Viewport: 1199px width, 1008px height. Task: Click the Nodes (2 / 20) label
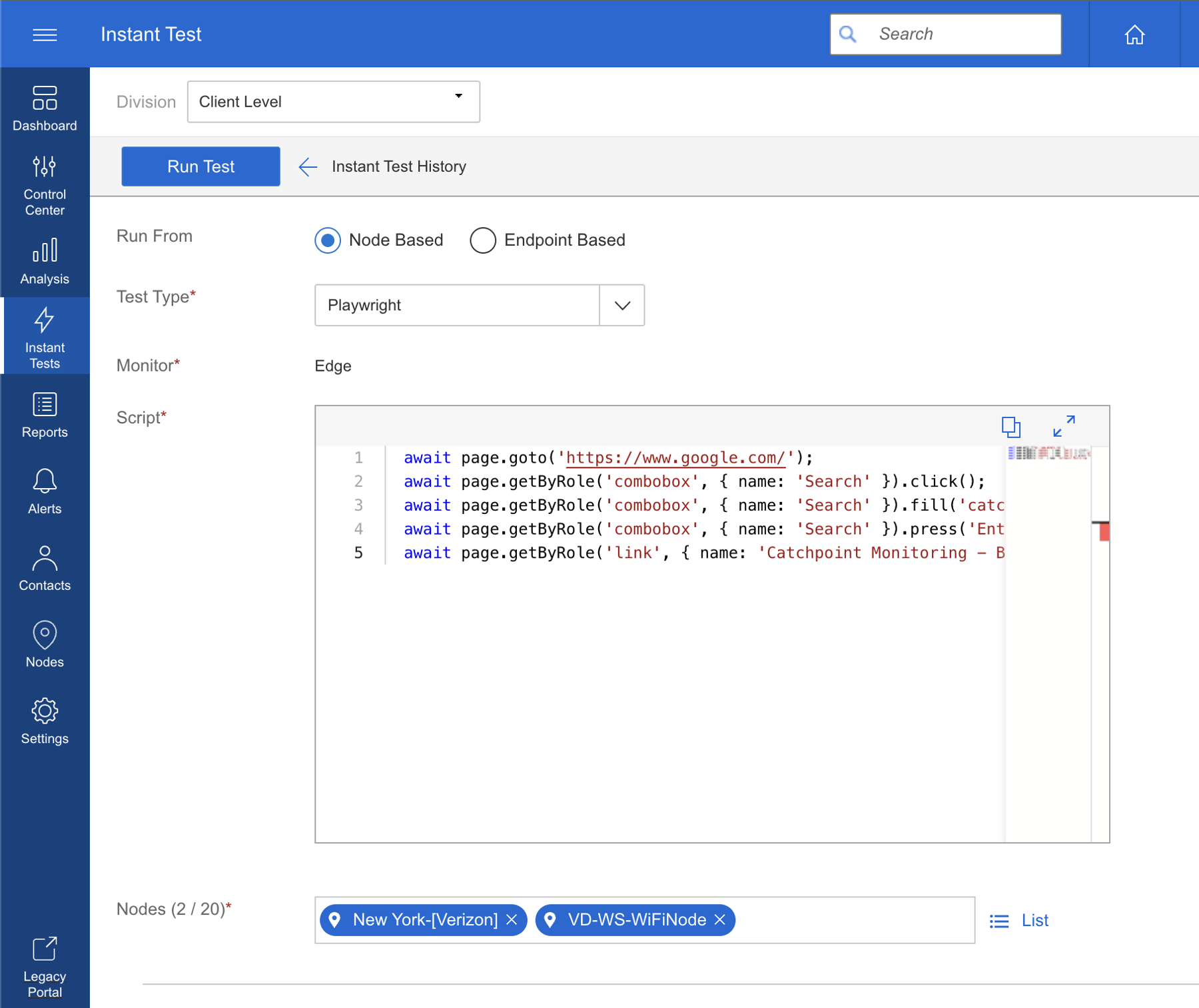[174, 909]
